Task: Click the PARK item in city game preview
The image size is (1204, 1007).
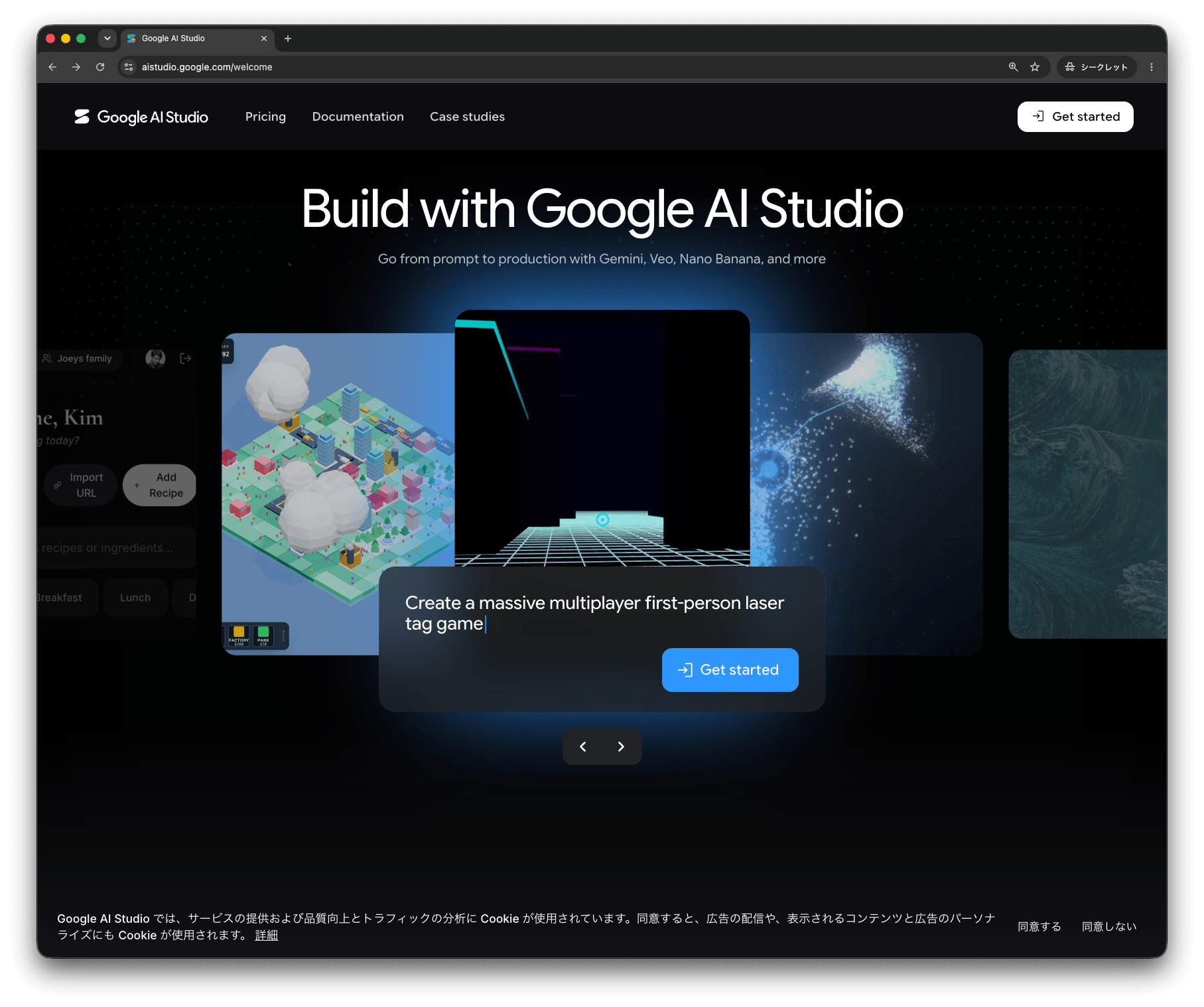Action: click(x=263, y=636)
